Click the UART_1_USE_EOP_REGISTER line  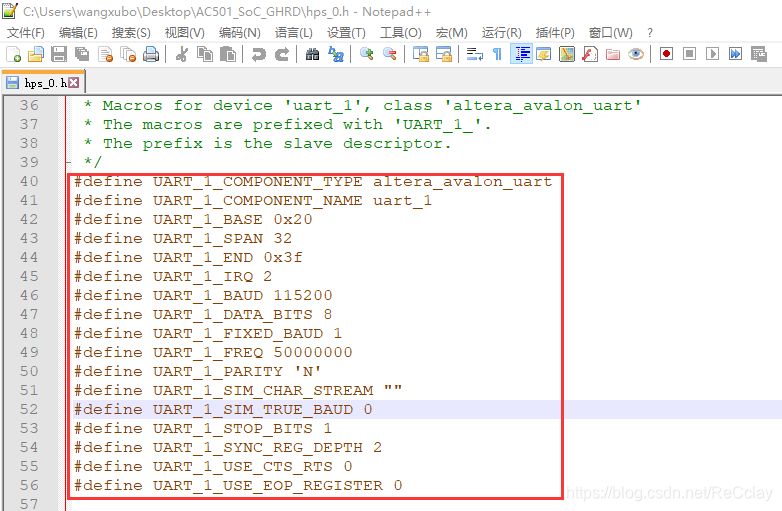pyautogui.click(x=238, y=485)
